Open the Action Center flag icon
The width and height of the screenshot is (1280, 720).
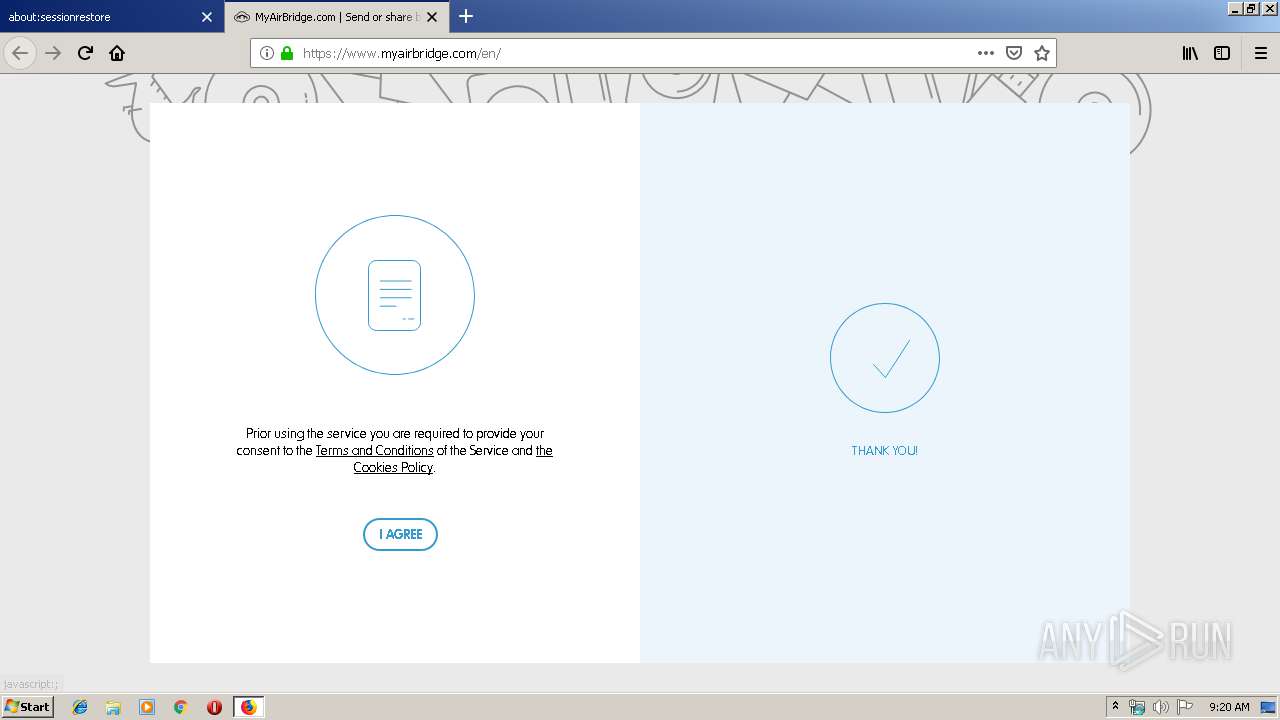coord(1185,707)
